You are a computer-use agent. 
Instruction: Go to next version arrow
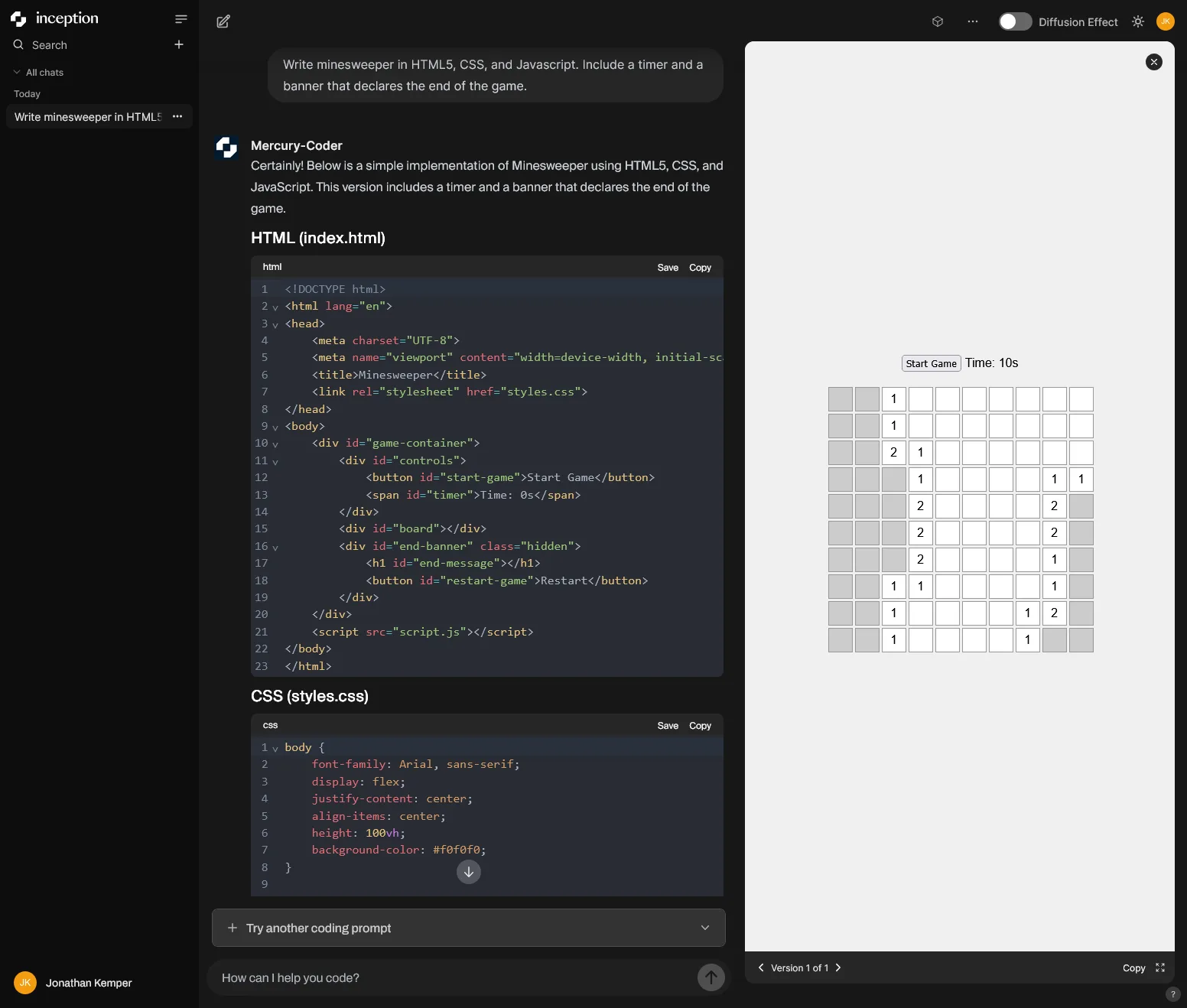[838, 967]
